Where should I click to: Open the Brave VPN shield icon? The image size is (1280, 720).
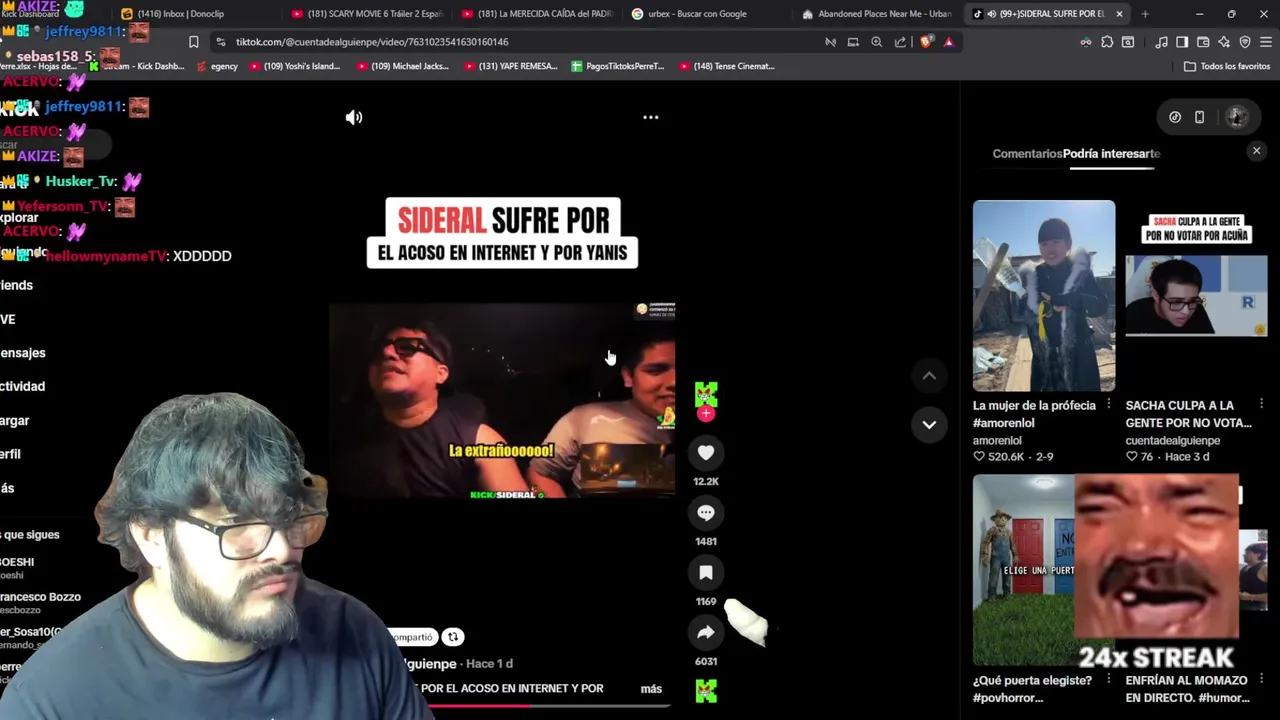pyautogui.click(x=1245, y=42)
